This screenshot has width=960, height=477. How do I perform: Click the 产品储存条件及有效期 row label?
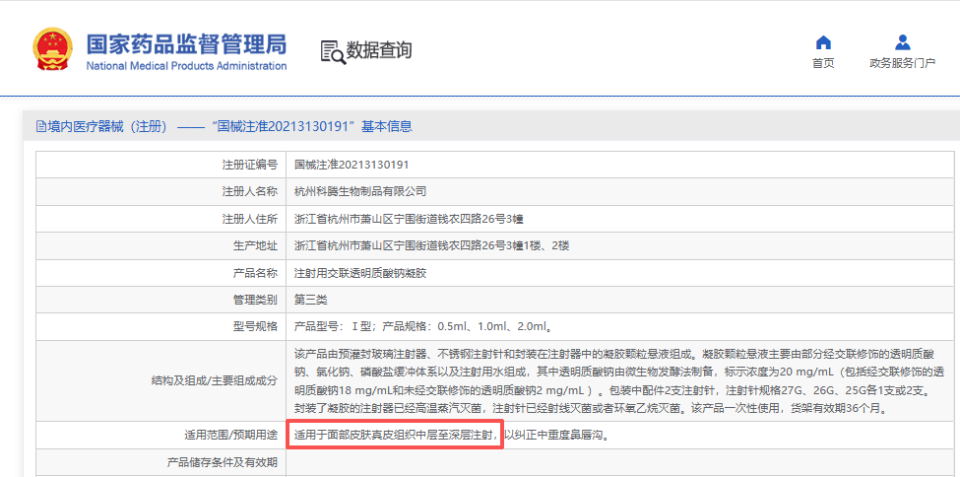[x=222, y=463]
